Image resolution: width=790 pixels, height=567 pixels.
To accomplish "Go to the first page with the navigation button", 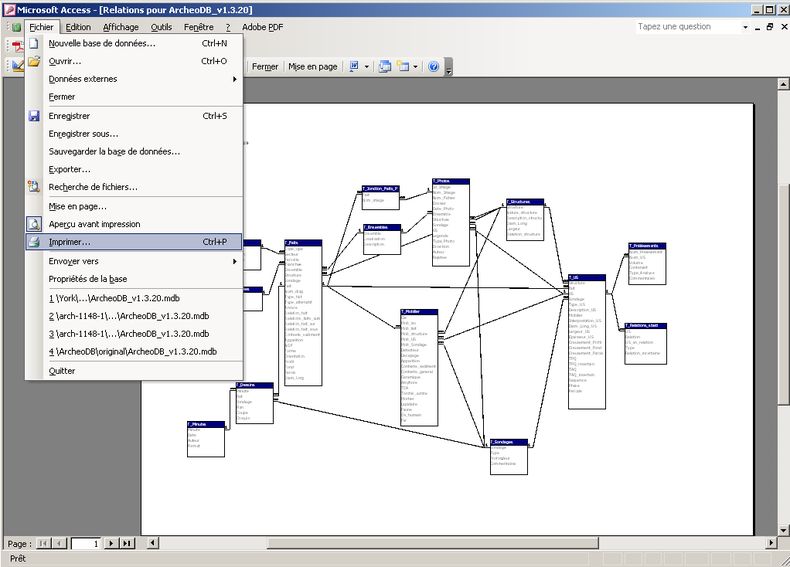I will click(x=43, y=543).
